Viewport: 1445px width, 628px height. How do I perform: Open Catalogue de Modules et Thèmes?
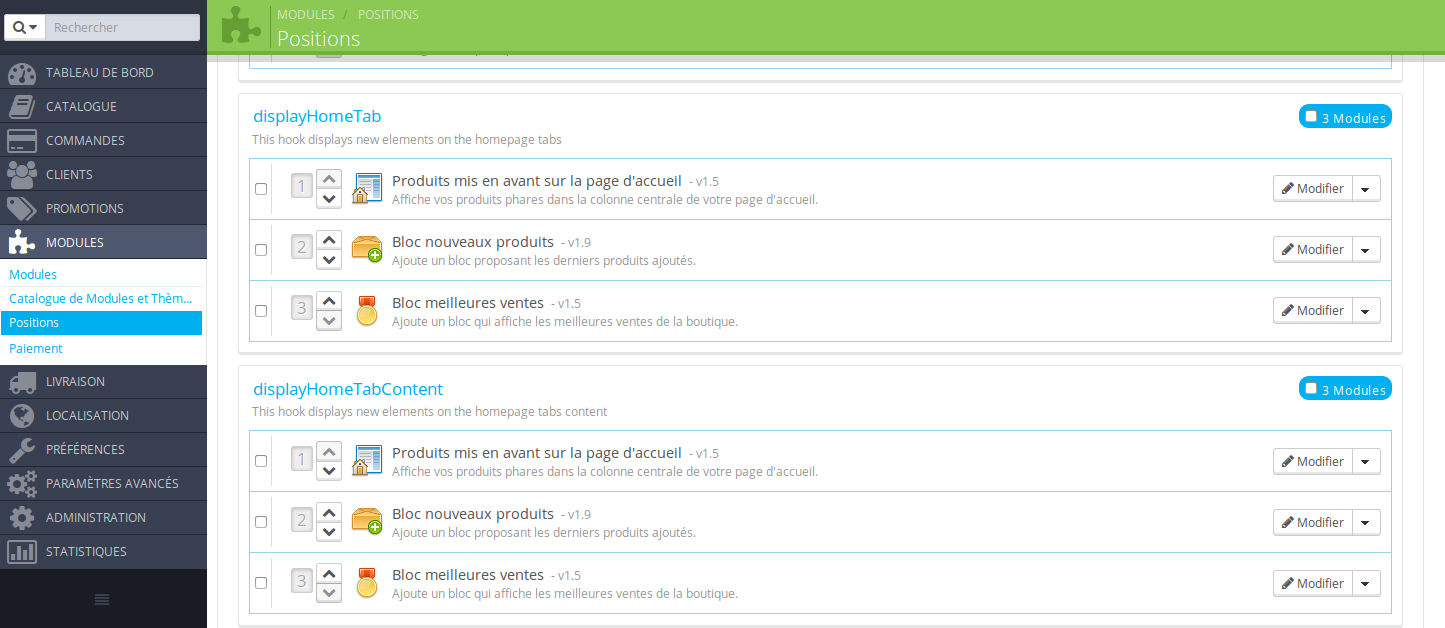tap(100, 299)
